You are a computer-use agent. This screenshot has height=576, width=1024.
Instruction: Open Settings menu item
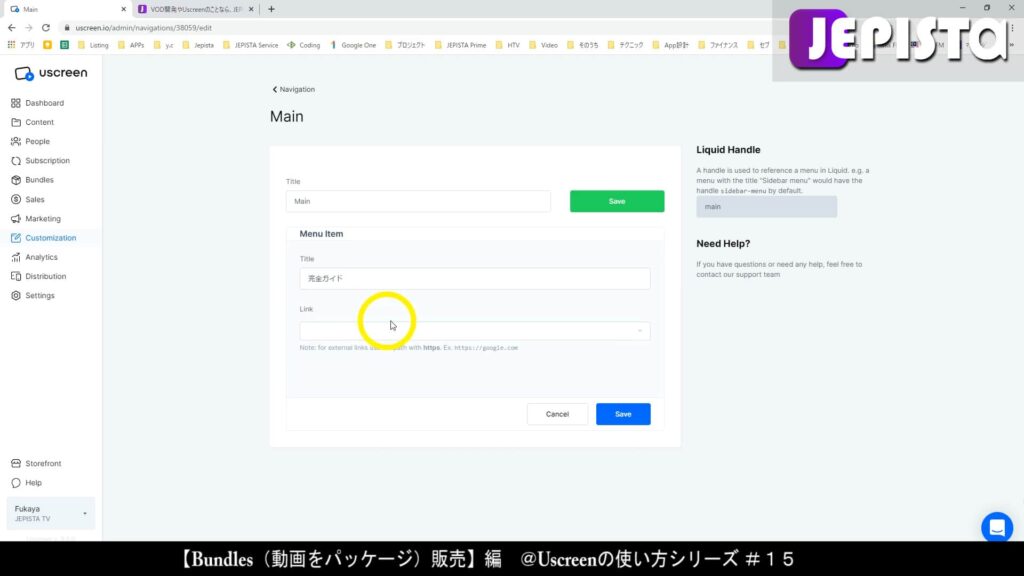tap(40, 296)
